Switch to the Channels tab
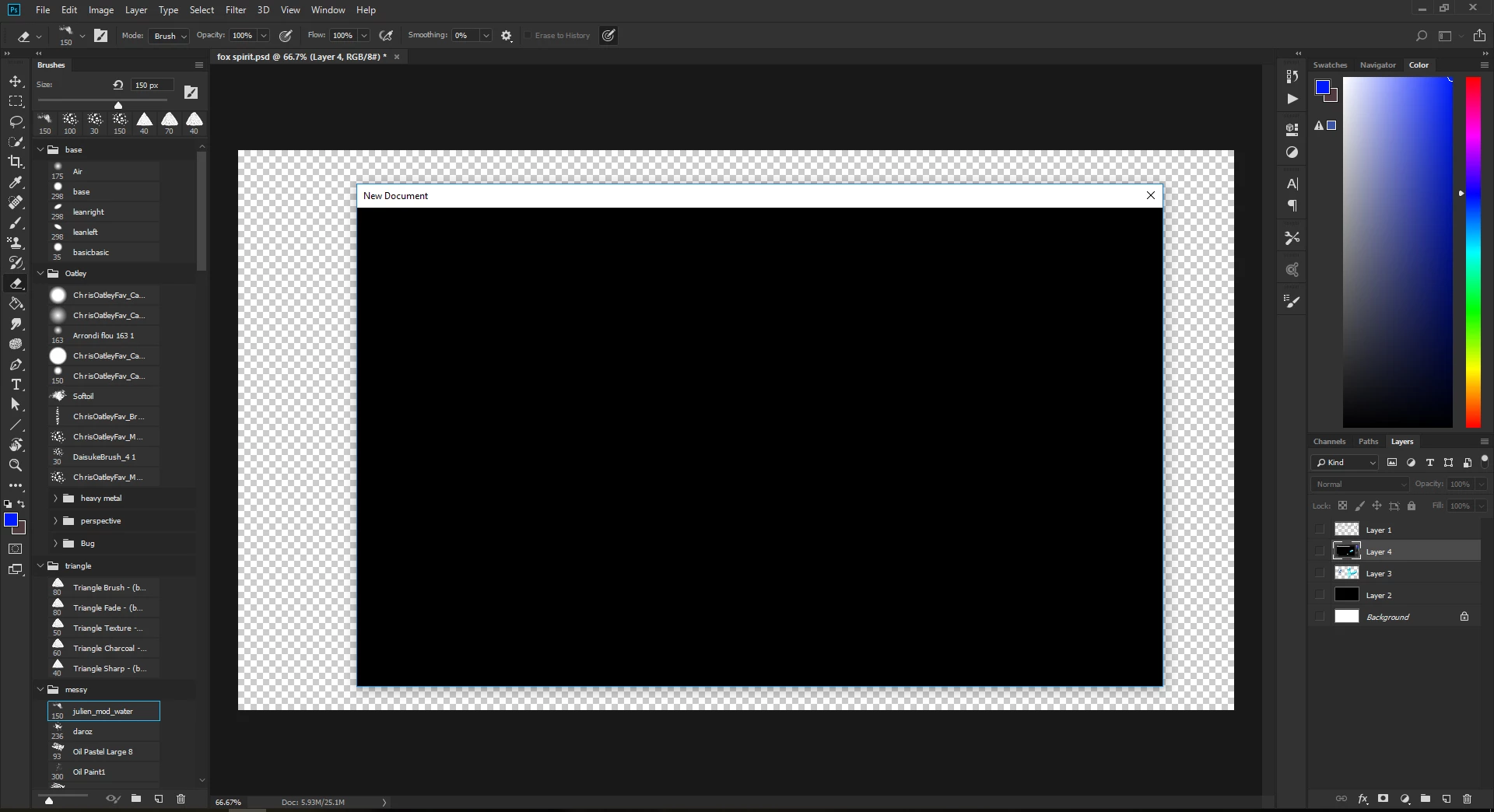 [x=1329, y=442]
